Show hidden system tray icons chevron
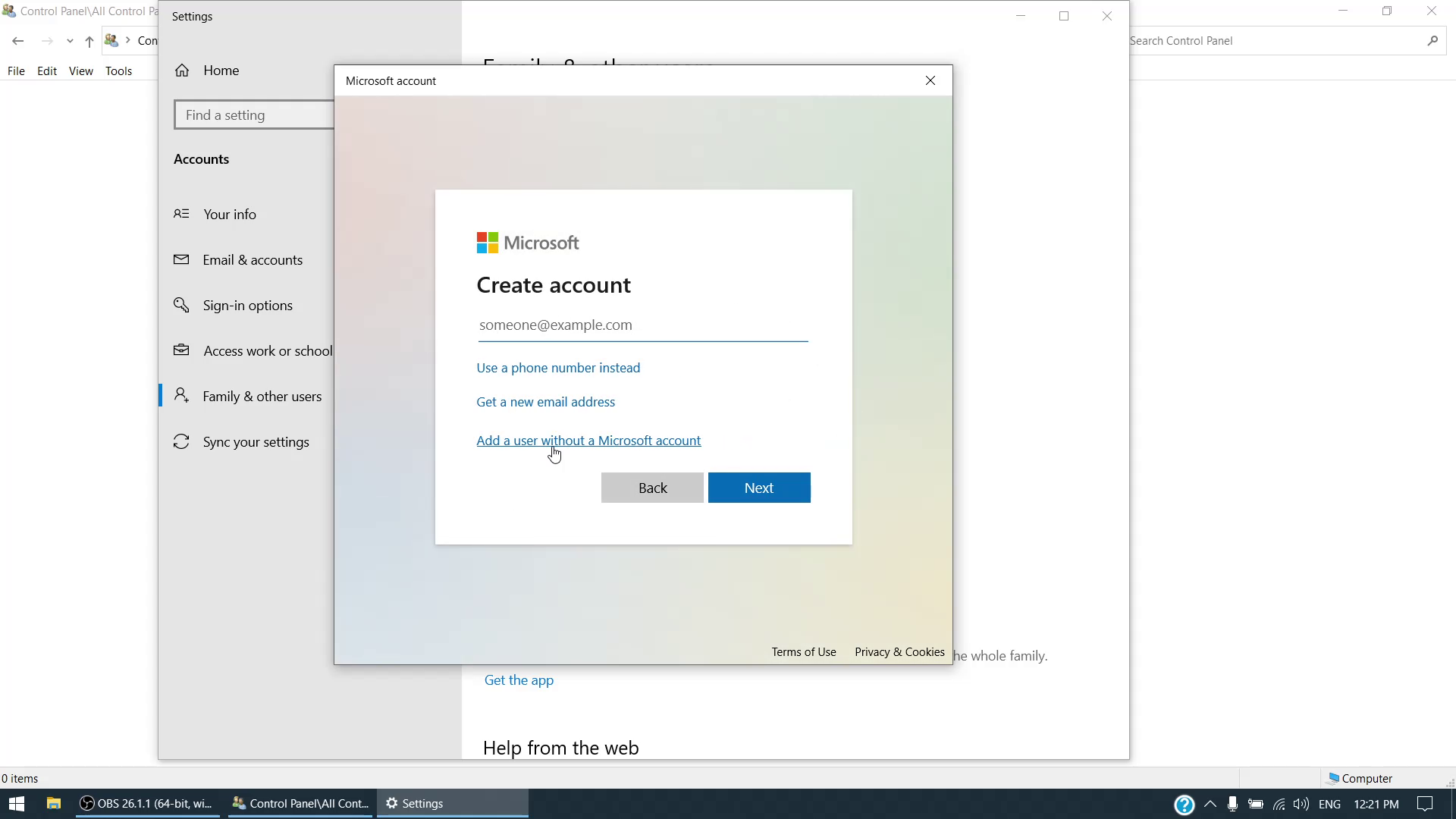Image resolution: width=1456 pixels, height=819 pixels. coord(1210,804)
